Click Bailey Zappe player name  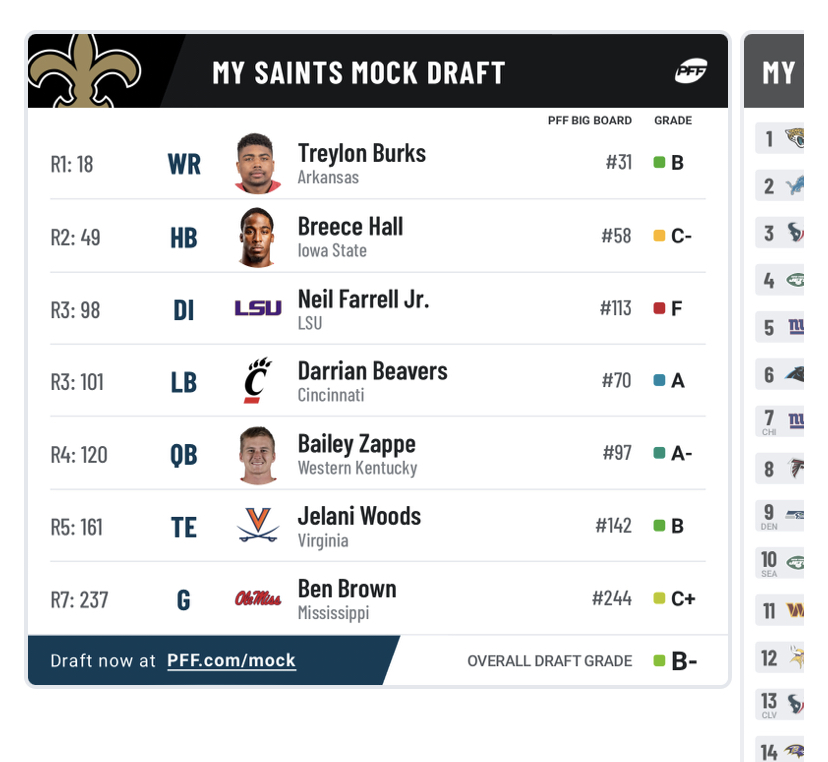(356, 444)
